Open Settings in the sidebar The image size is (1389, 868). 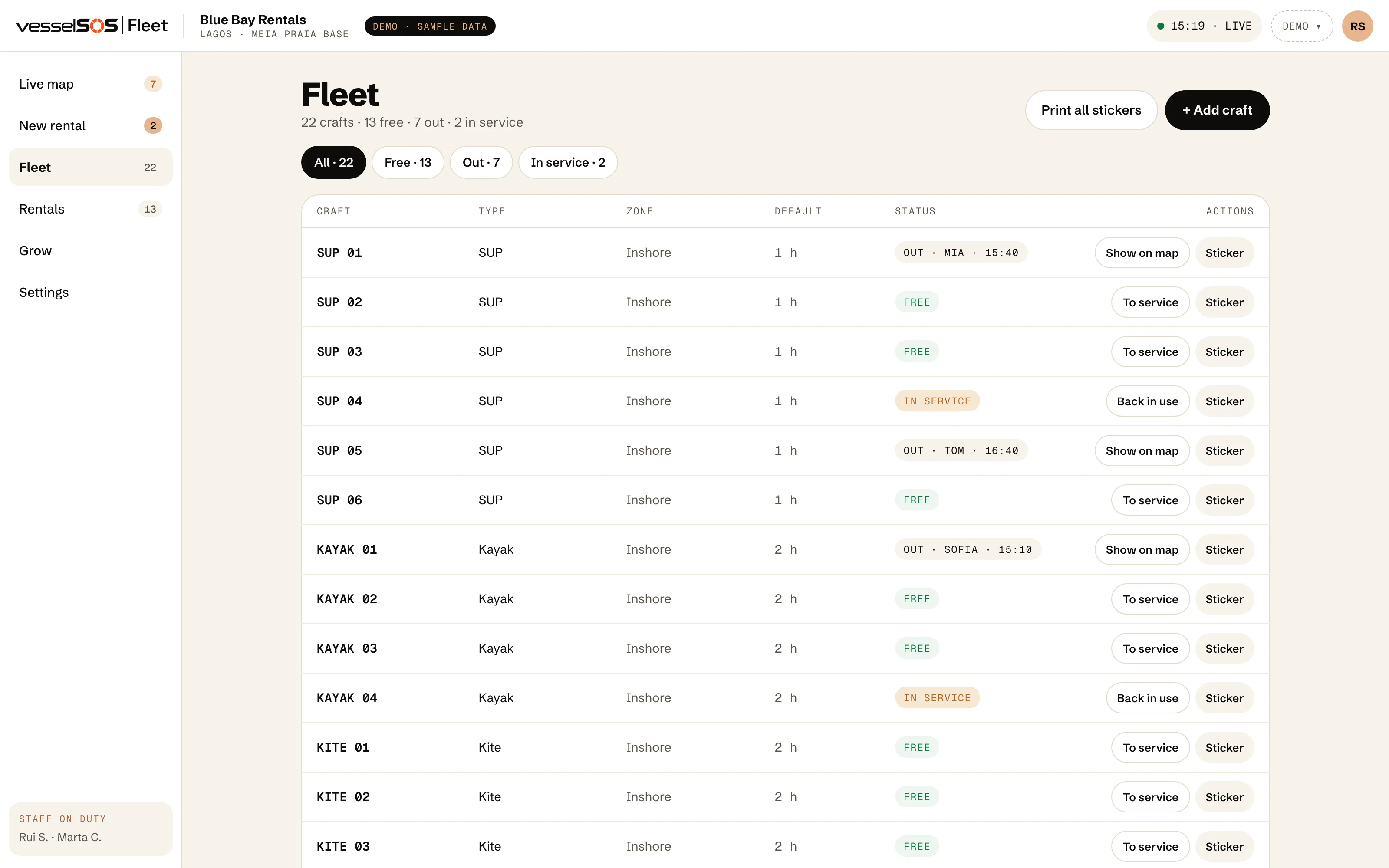91,292
